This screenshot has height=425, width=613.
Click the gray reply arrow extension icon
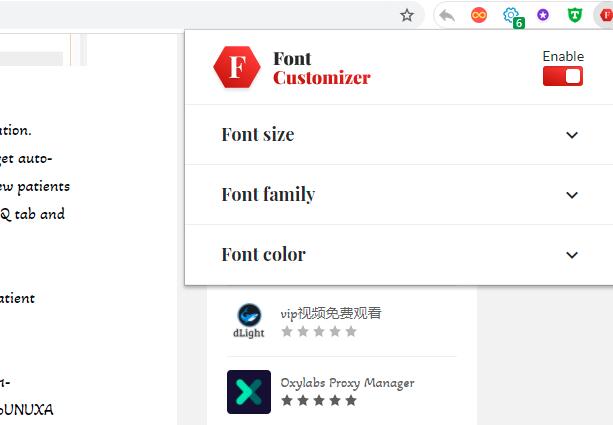(x=447, y=15)
